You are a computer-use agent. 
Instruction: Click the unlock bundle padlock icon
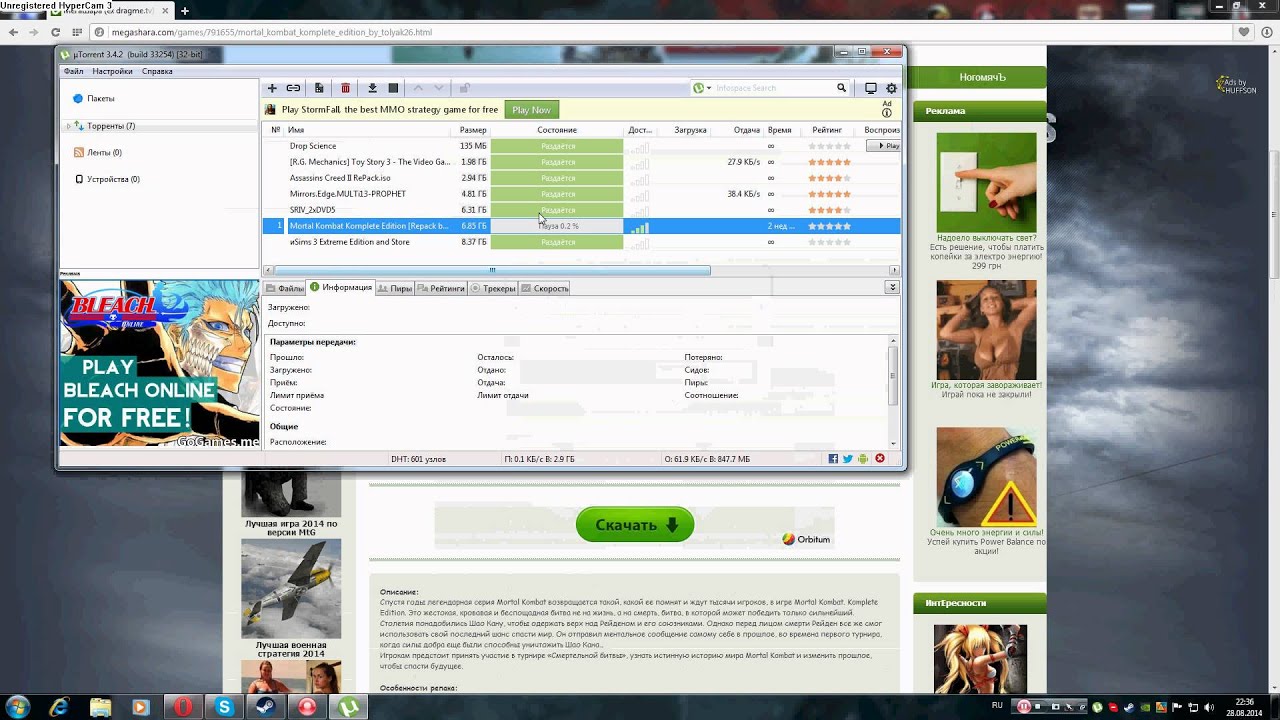464,88
